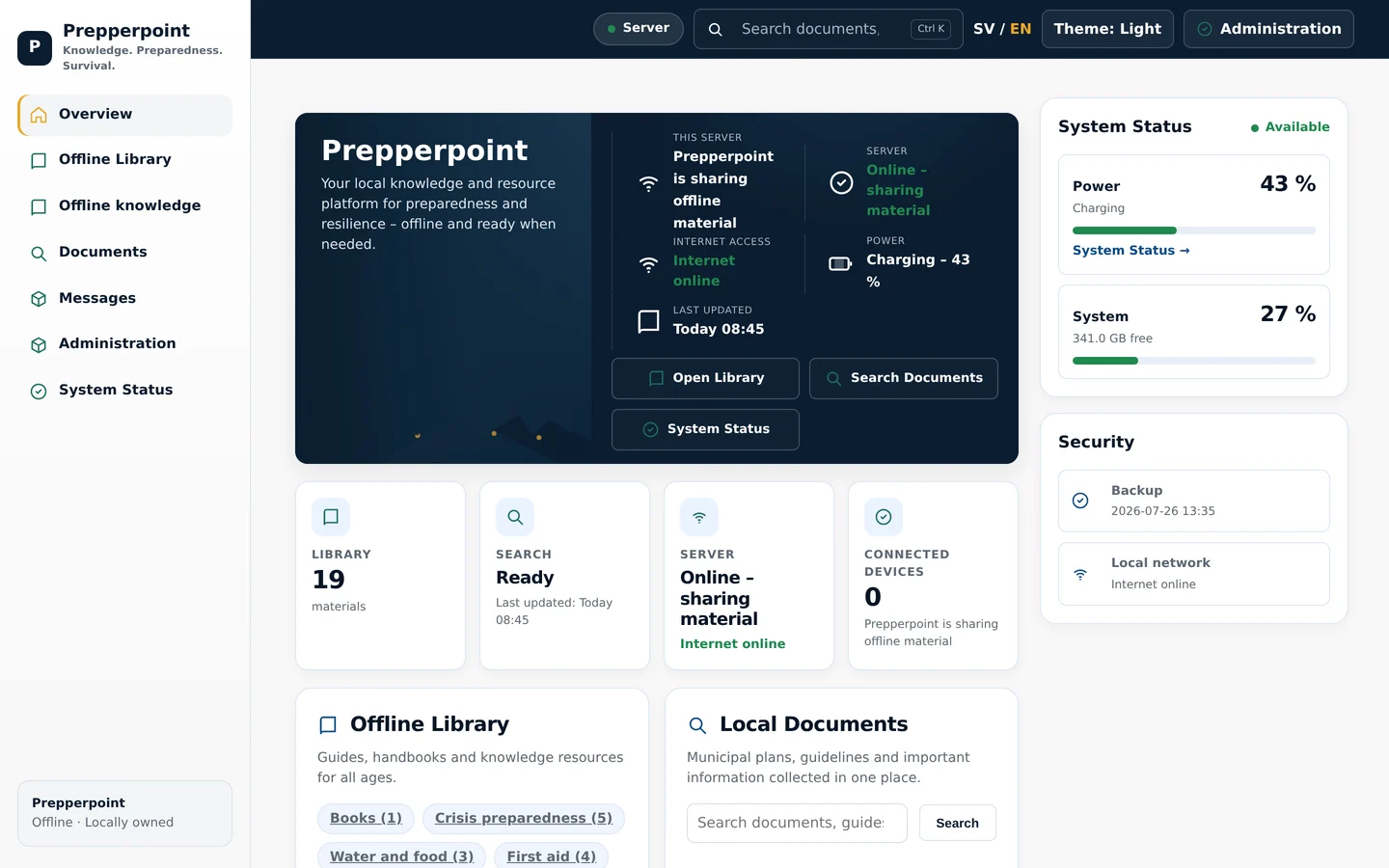Click the green Available status dot

[x=1255, y=127]
